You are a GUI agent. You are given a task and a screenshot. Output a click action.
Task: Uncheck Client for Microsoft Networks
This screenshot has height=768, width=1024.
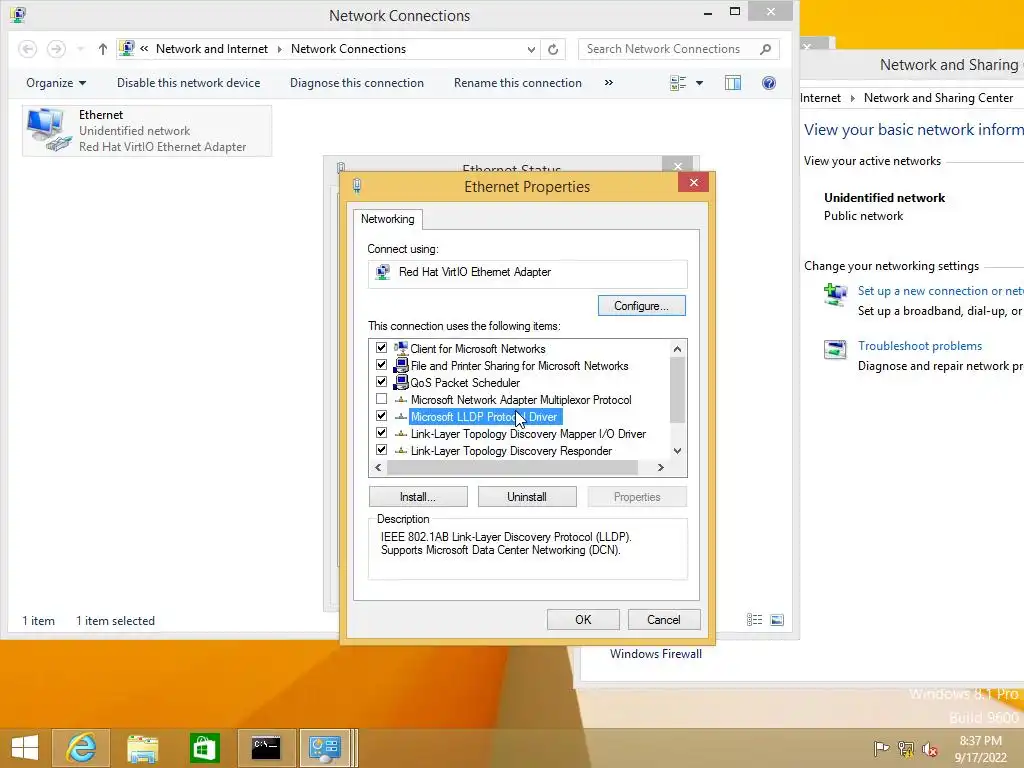point(381,348)
